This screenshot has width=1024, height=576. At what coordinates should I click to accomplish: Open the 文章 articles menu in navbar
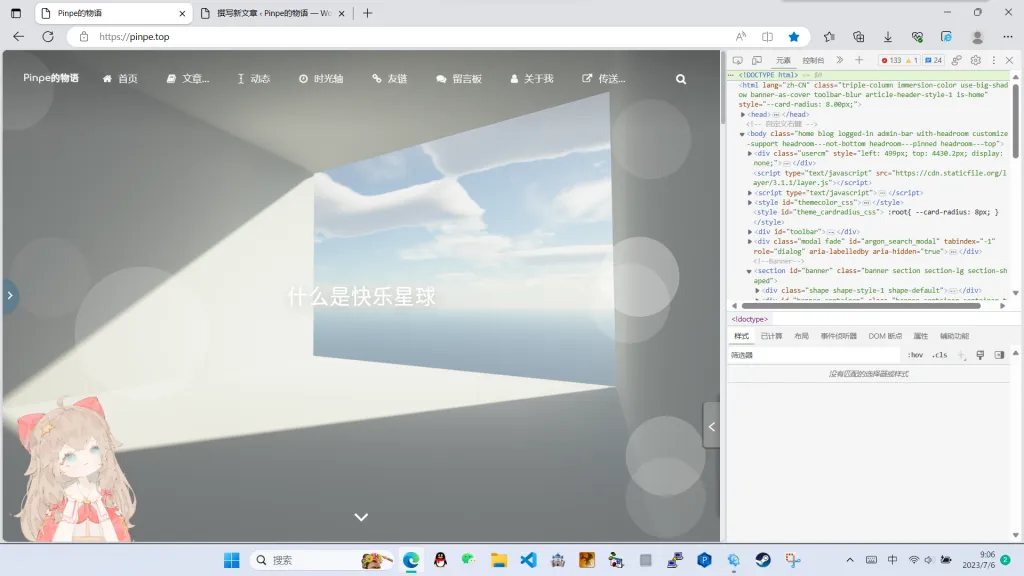[188, 79]
